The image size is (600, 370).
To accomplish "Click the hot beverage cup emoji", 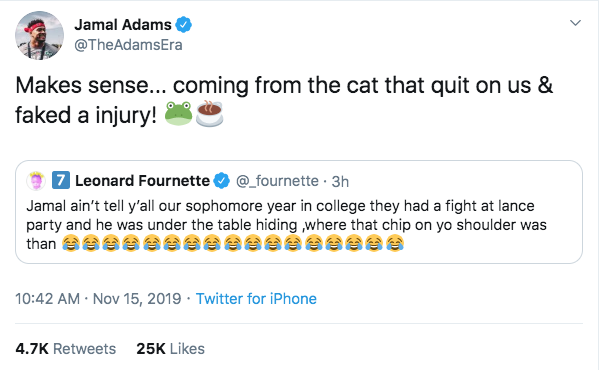I will 209,114.
